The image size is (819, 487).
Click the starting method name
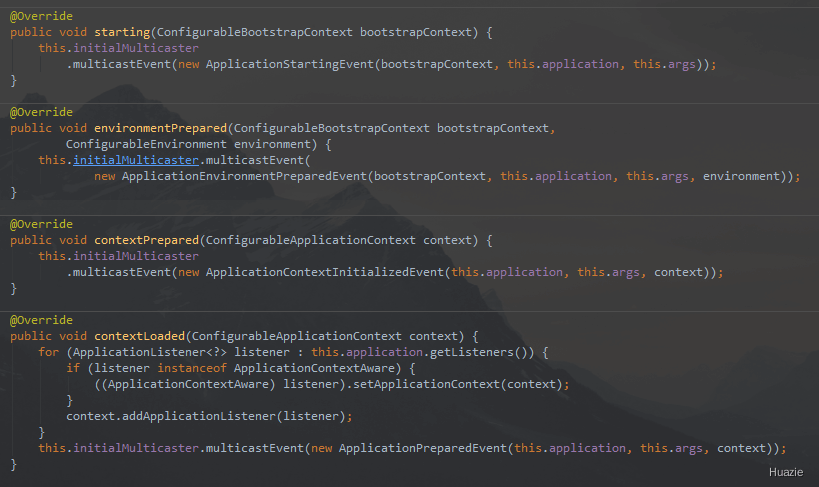pos(122,32)
